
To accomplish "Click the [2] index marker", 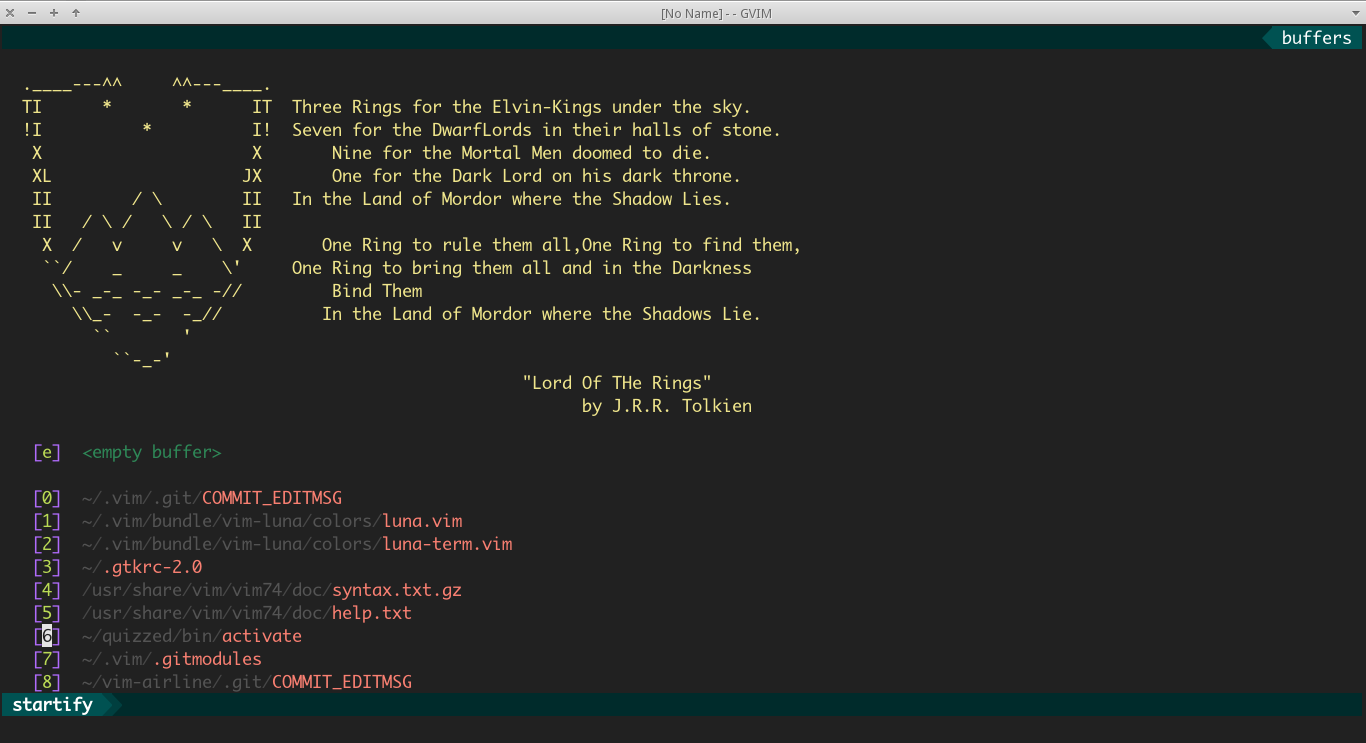I will 47,544.
